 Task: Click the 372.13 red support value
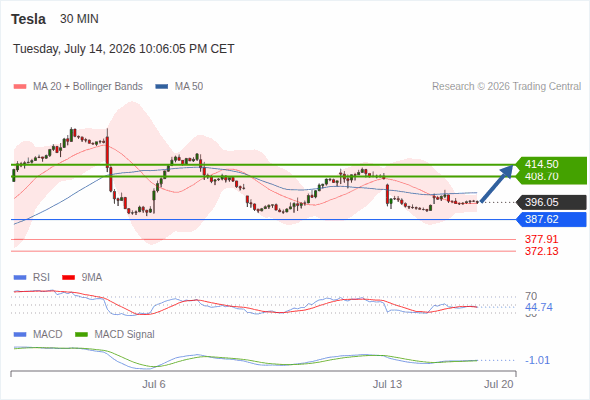click(541, 251)
